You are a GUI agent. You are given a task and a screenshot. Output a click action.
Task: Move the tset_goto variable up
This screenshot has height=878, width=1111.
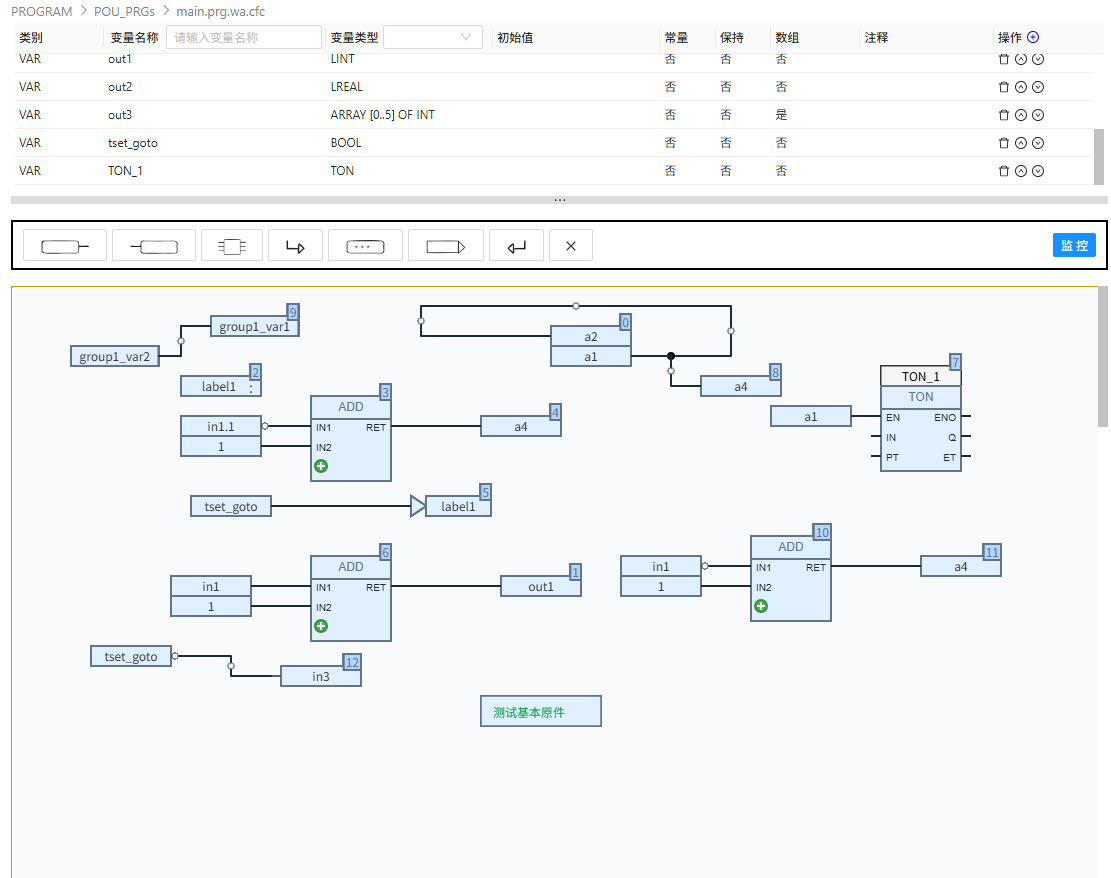pos(1021,143)
